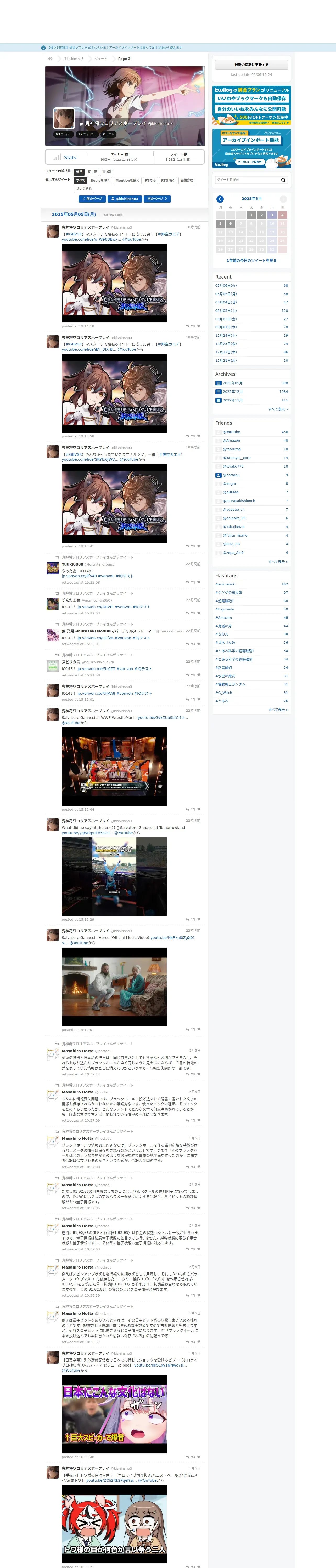Click the @hottaqu friend avatar icon

click(218, 475)
